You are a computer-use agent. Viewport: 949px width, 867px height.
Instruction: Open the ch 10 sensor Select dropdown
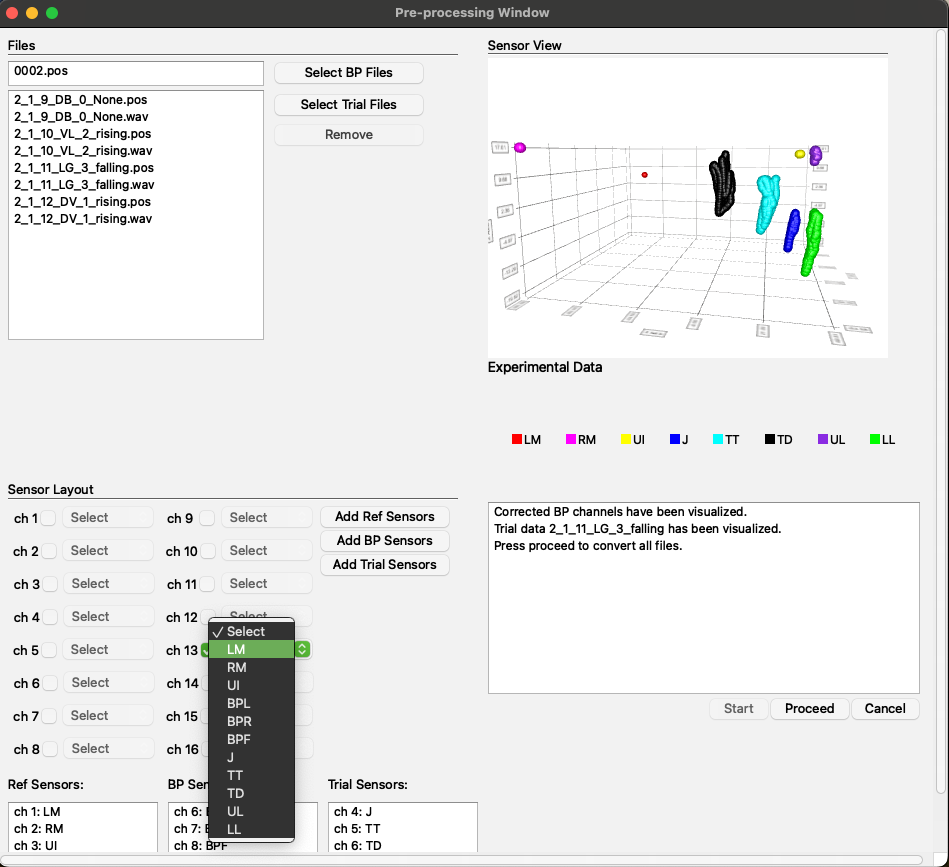(266, 551)
